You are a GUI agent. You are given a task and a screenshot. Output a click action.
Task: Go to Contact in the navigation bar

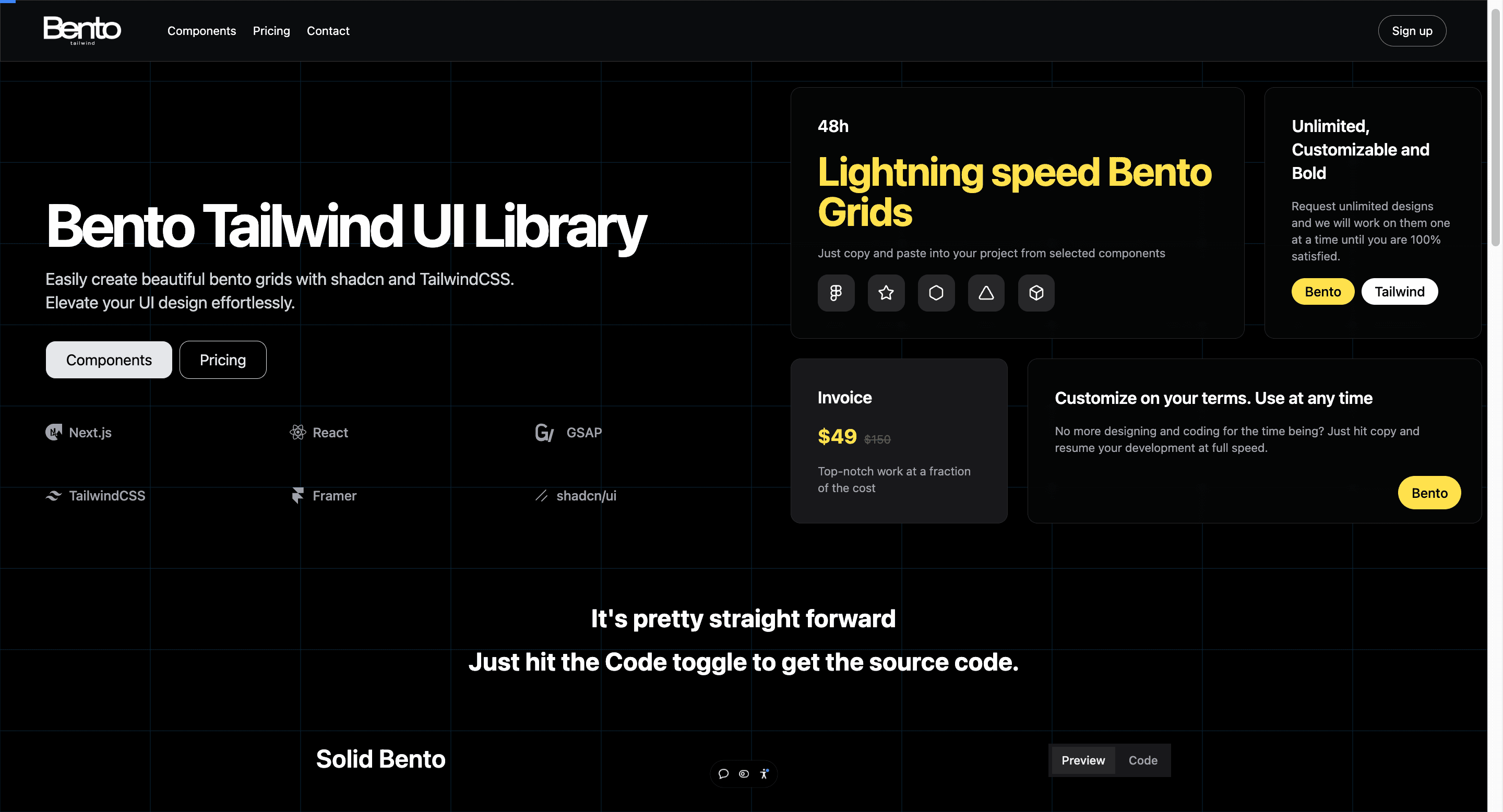tap(328, 31)
